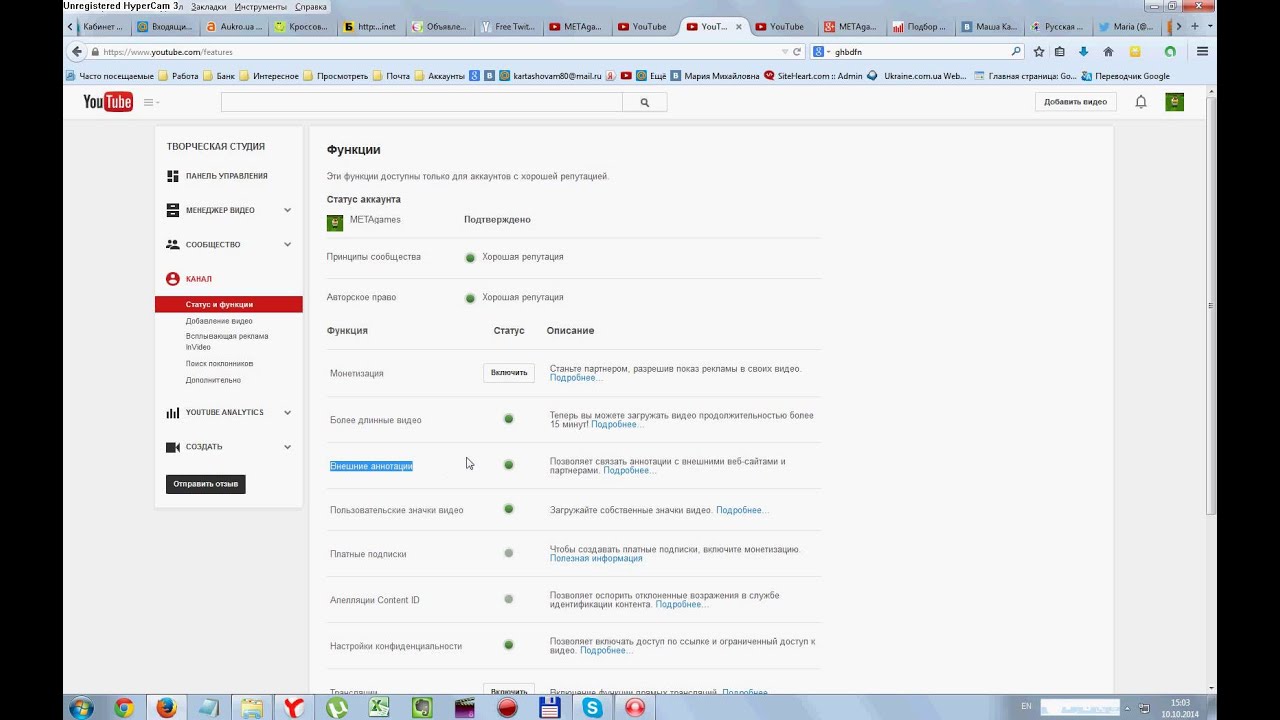Click the Создать camera icon
This screenshot has width=1280, height=720.
pos(172,447)
